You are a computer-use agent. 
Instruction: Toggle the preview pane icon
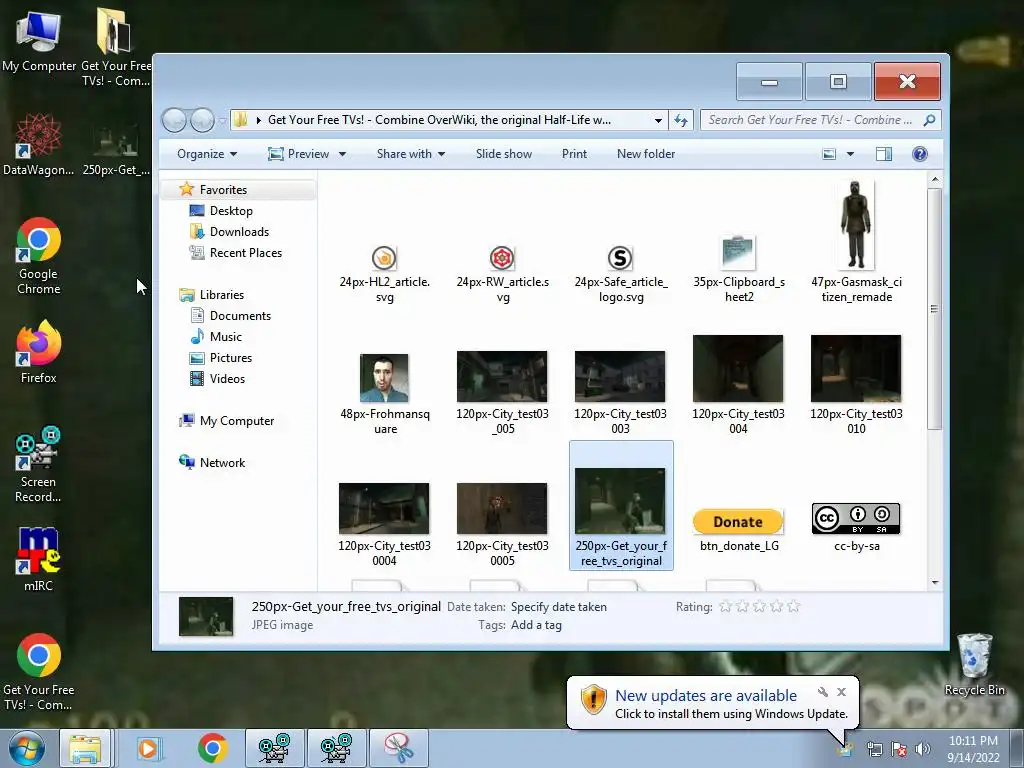[884, 154]
